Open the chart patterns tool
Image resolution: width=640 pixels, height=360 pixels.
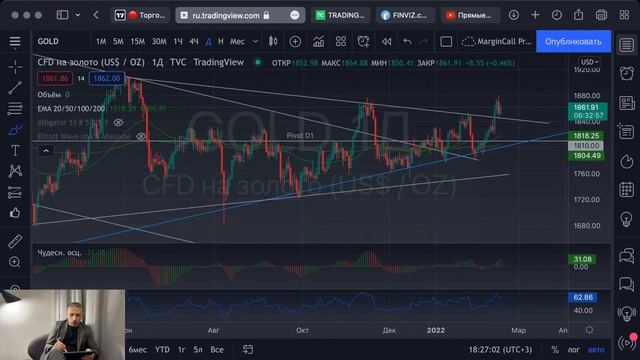(15, 171)
